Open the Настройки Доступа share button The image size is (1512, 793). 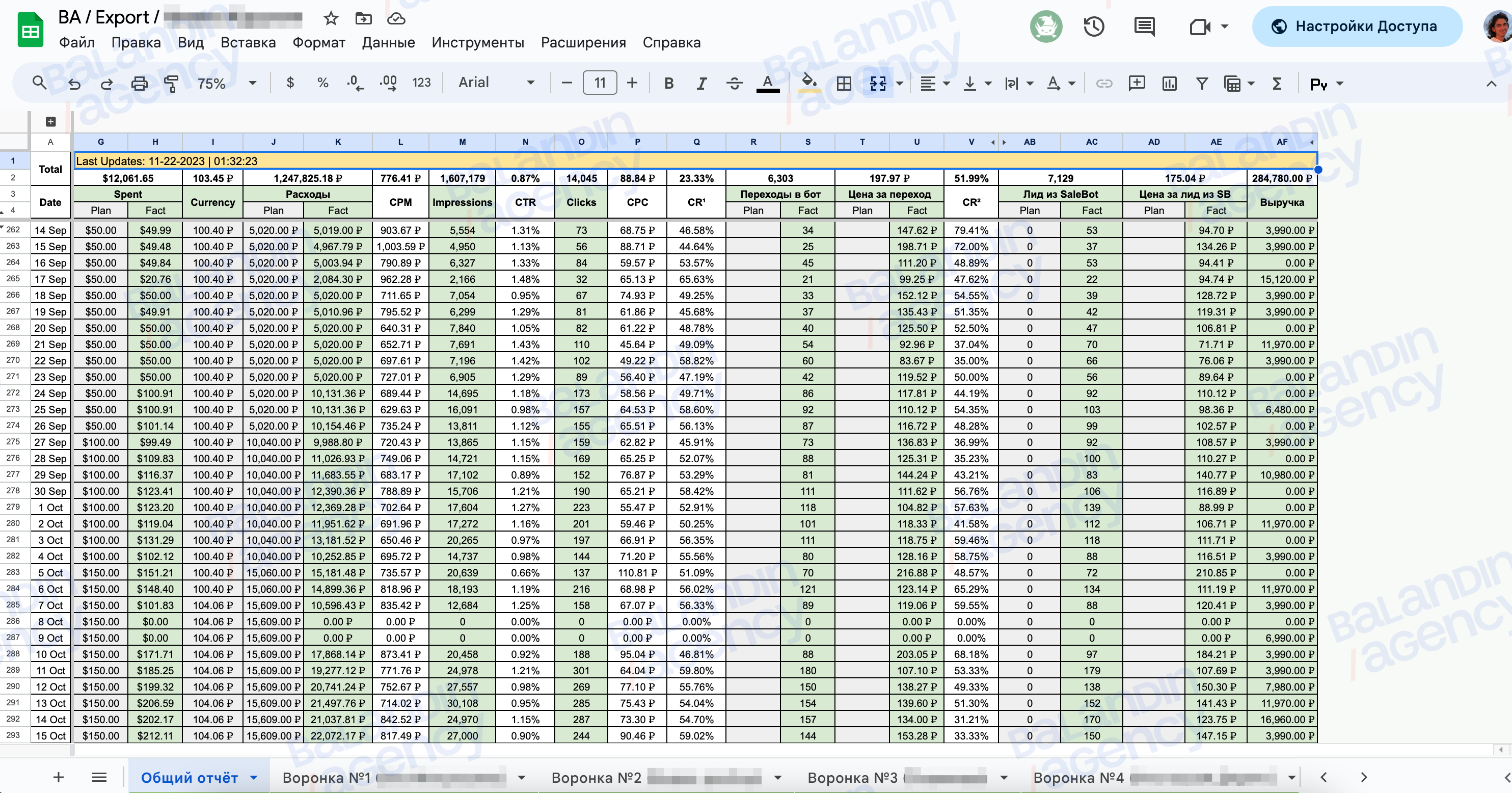[1357, 27]
